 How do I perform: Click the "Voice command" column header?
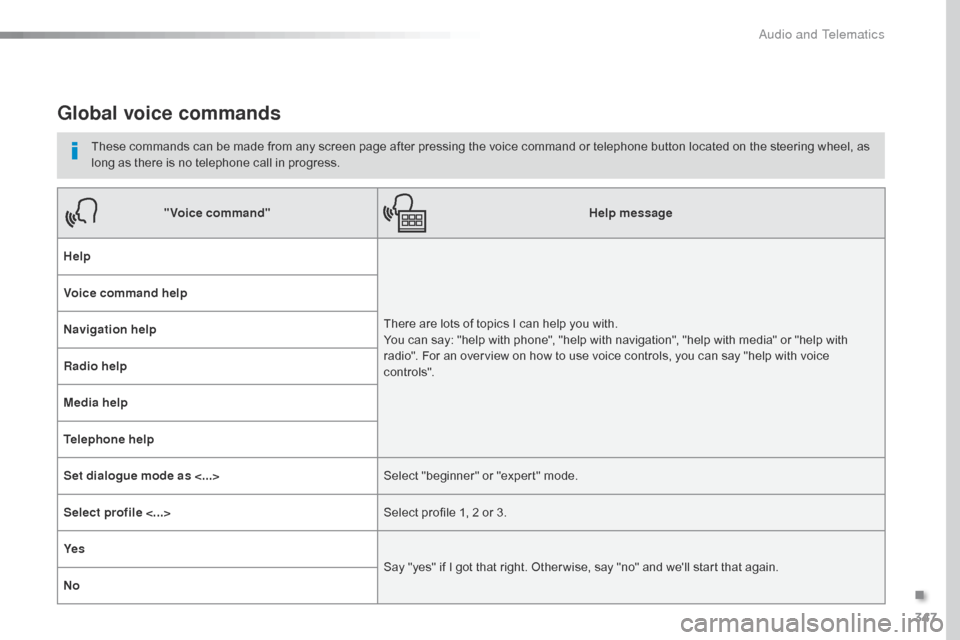(x=217, y=213)
